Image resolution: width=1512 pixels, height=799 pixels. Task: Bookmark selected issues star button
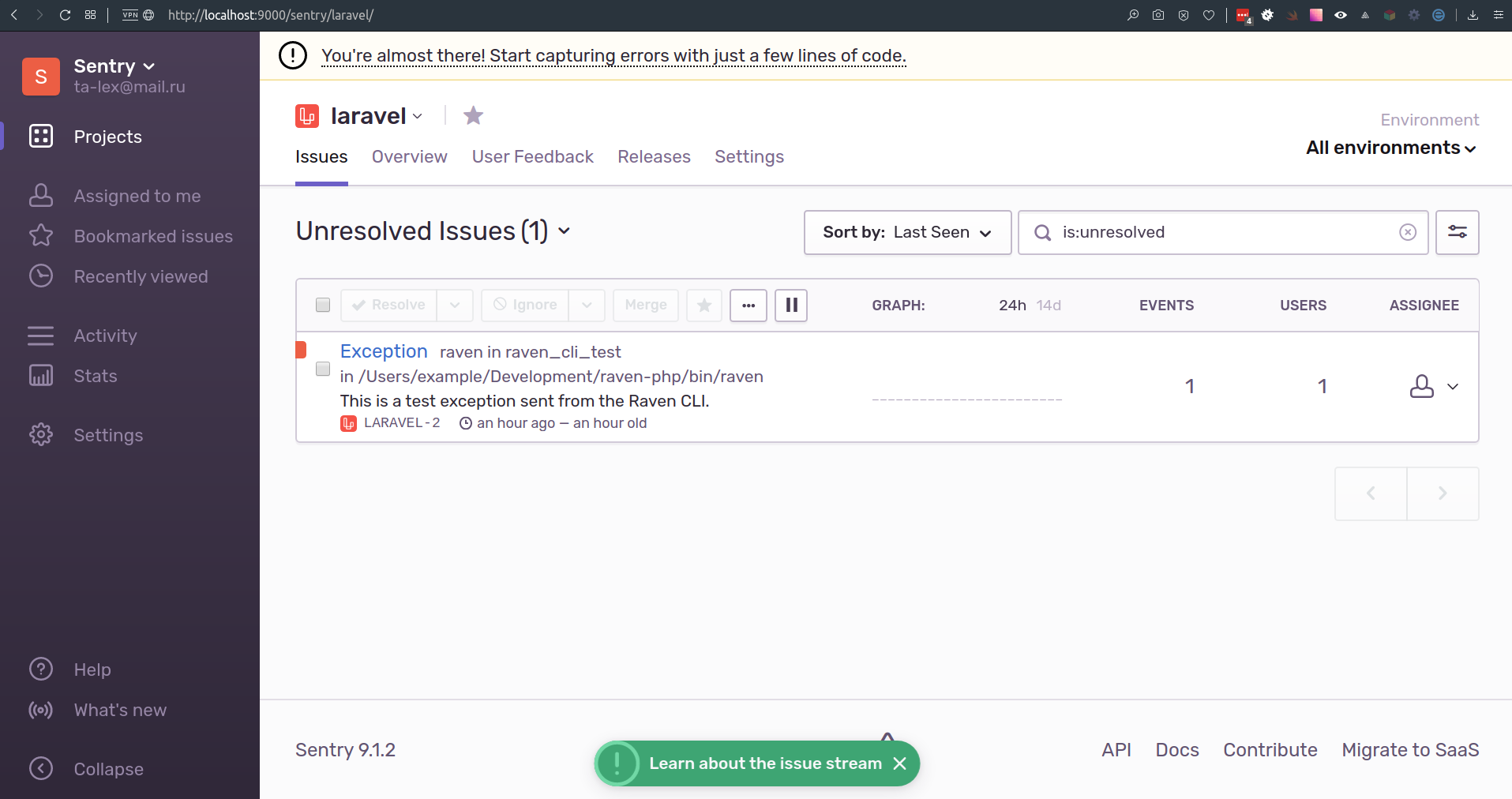tap(704, 305)
